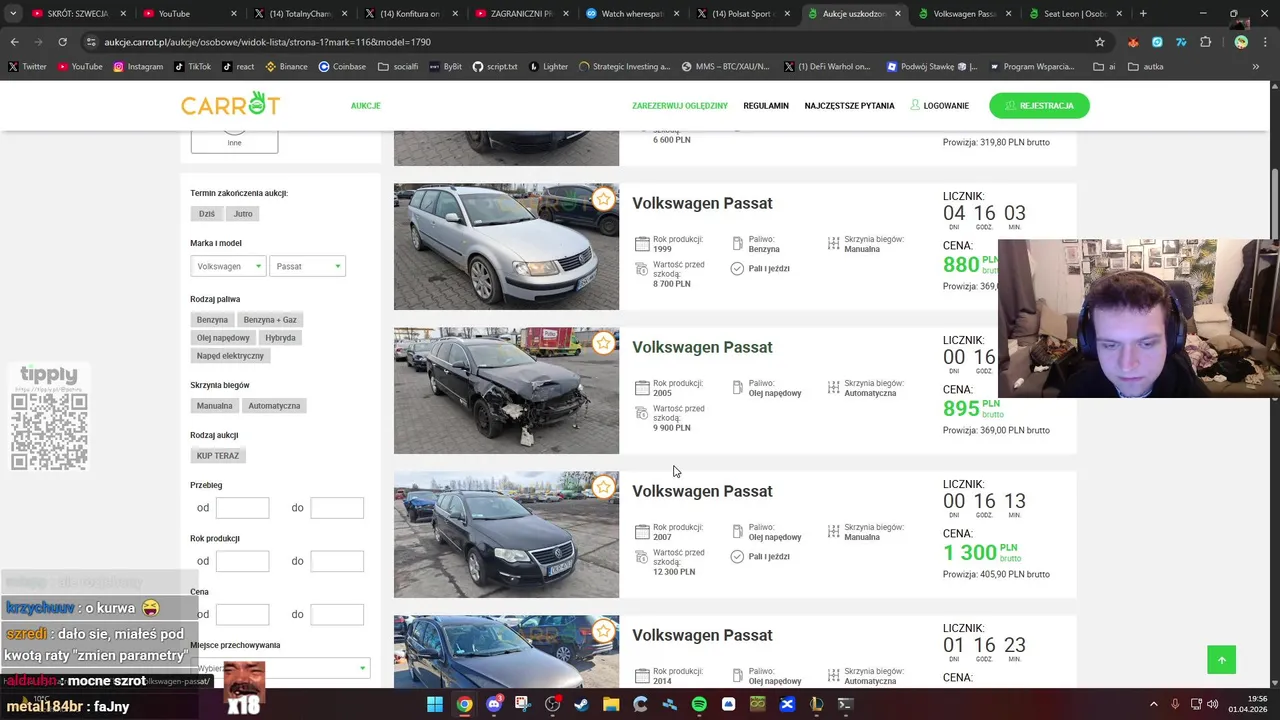Switch to the Seat Leon browser tab
The image size is (1280, 720).
coord(1075,14)
